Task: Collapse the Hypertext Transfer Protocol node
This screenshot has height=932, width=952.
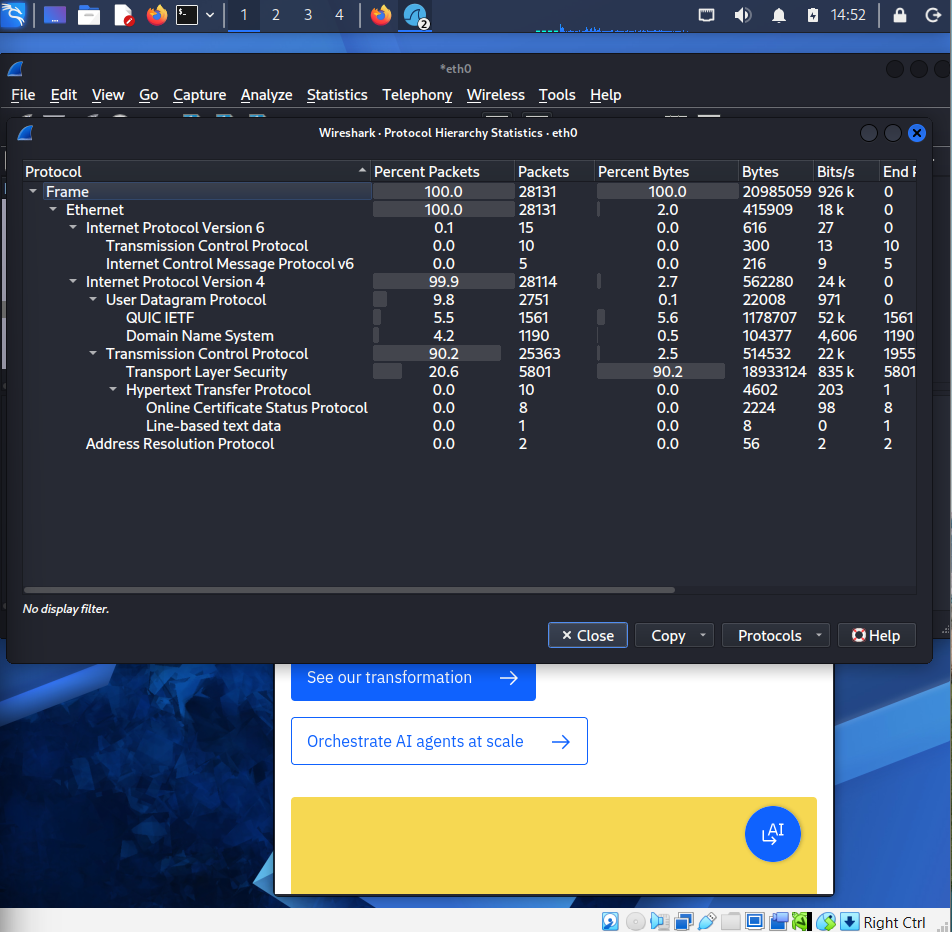Action: [x=113, y=390]
